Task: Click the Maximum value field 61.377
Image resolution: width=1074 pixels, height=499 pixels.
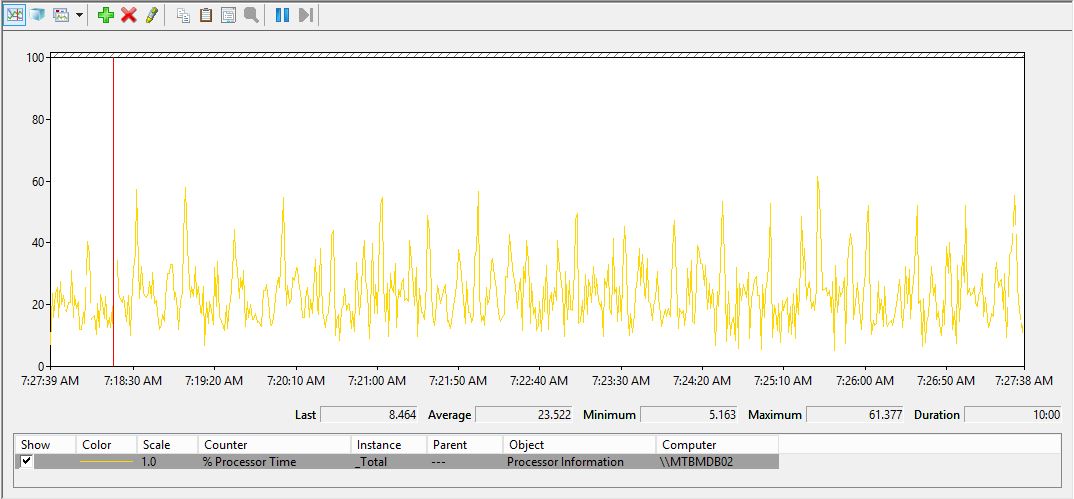Action: [x=855, y=415]
